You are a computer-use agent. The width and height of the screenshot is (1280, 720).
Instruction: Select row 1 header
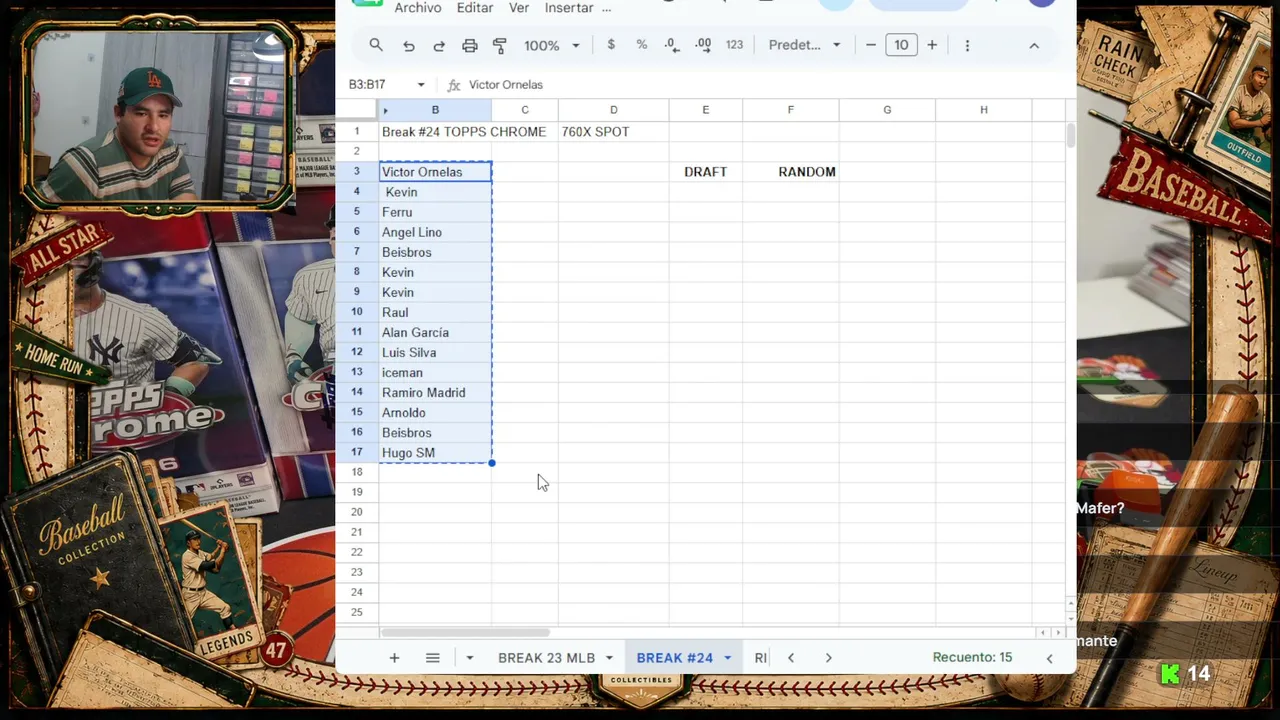(357, 132)
